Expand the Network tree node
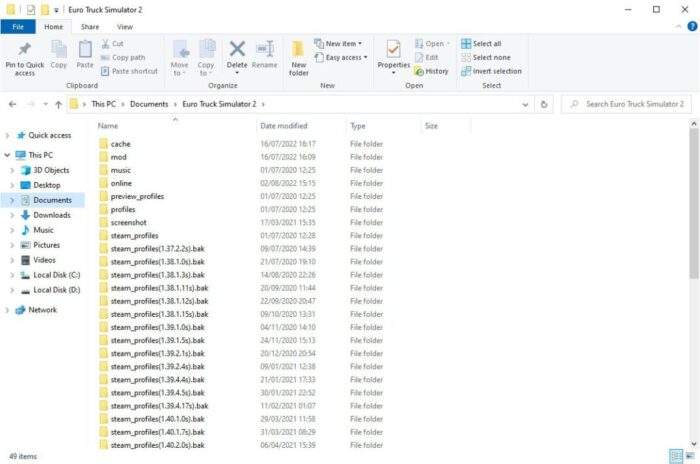700x464 pixels. coord(7,310)
